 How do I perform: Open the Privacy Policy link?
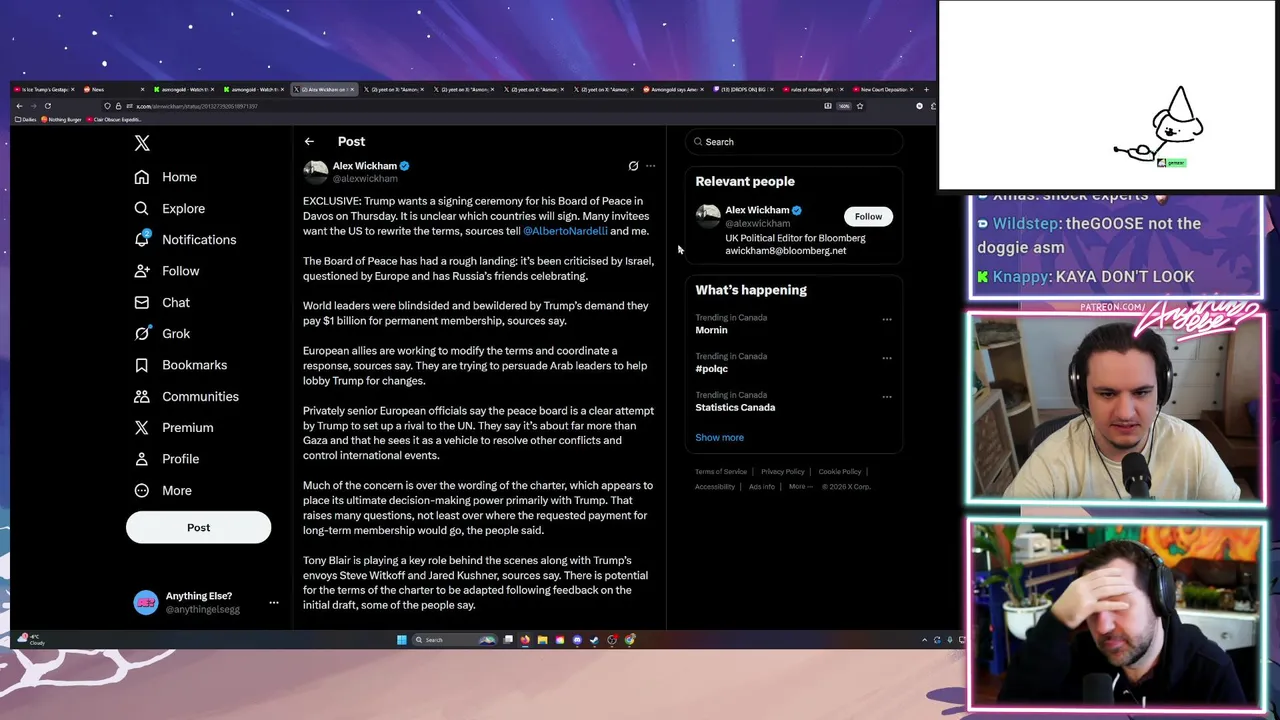pos(782,472)
